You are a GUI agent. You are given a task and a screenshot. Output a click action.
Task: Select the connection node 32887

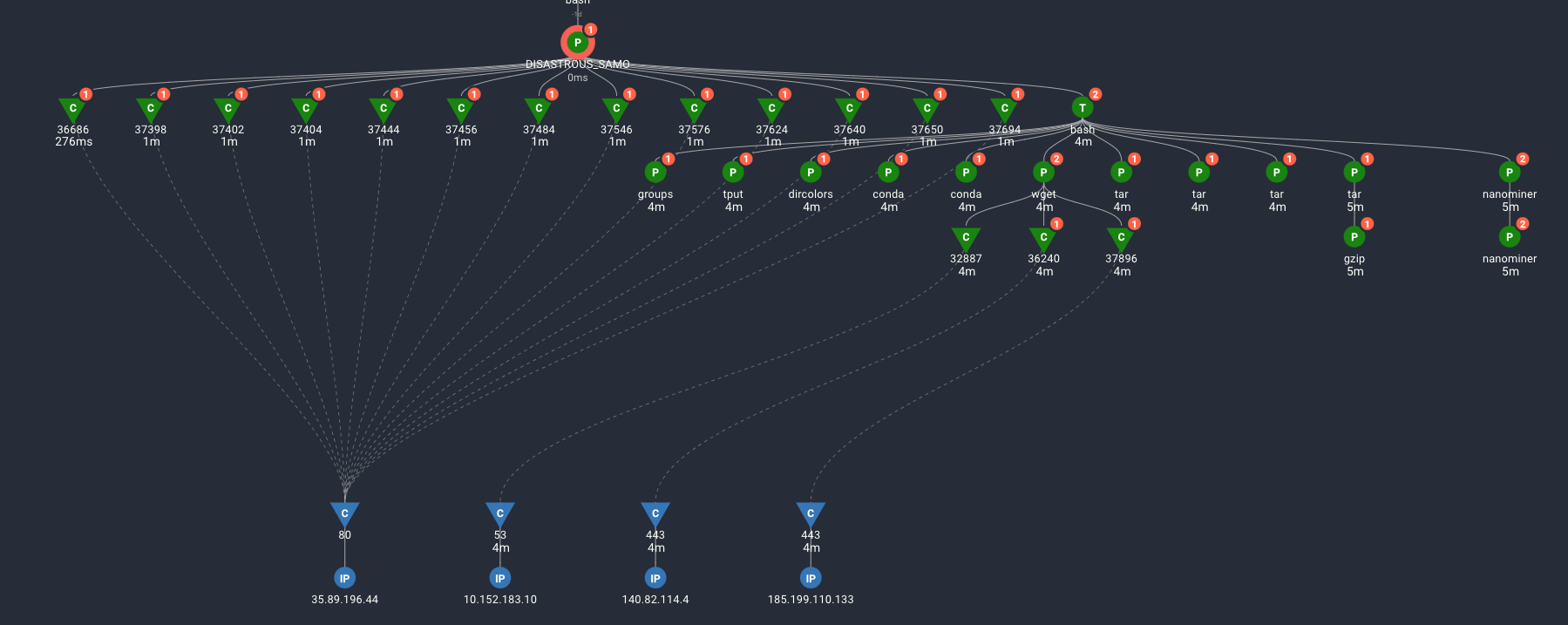point(966,238)
